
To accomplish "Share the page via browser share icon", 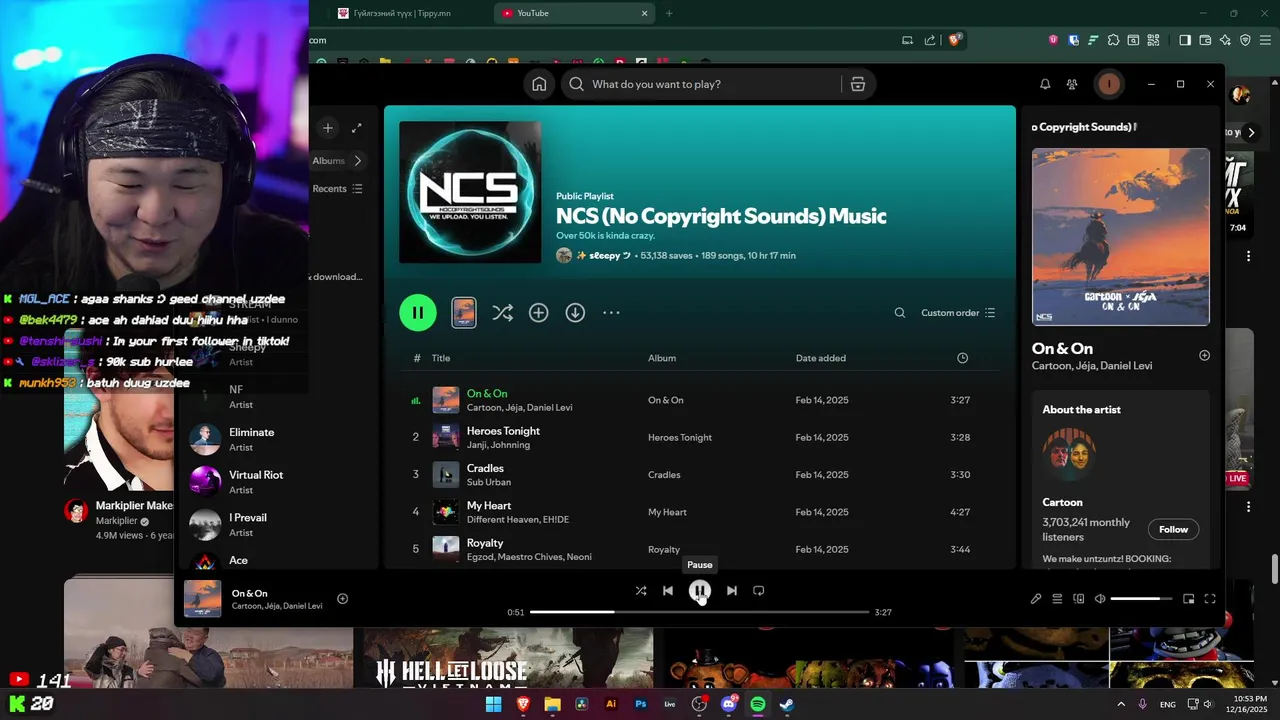I will (930, 40).
